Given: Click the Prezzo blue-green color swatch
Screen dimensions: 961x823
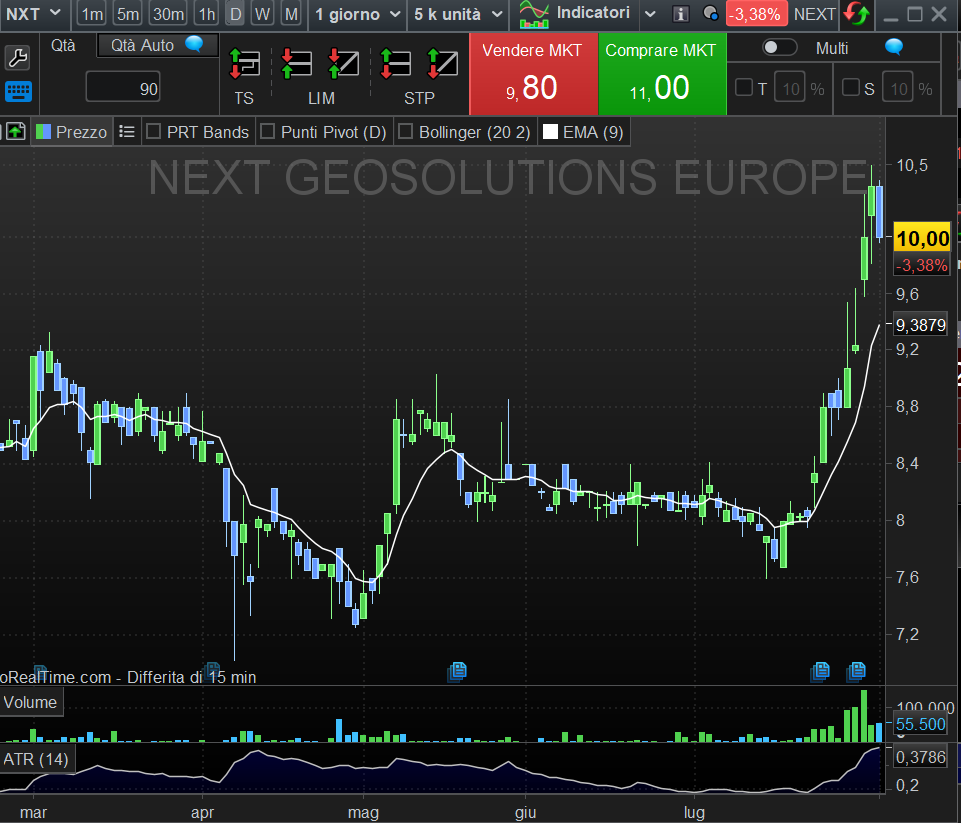Looking at the screenshot, I should (44, 132).
